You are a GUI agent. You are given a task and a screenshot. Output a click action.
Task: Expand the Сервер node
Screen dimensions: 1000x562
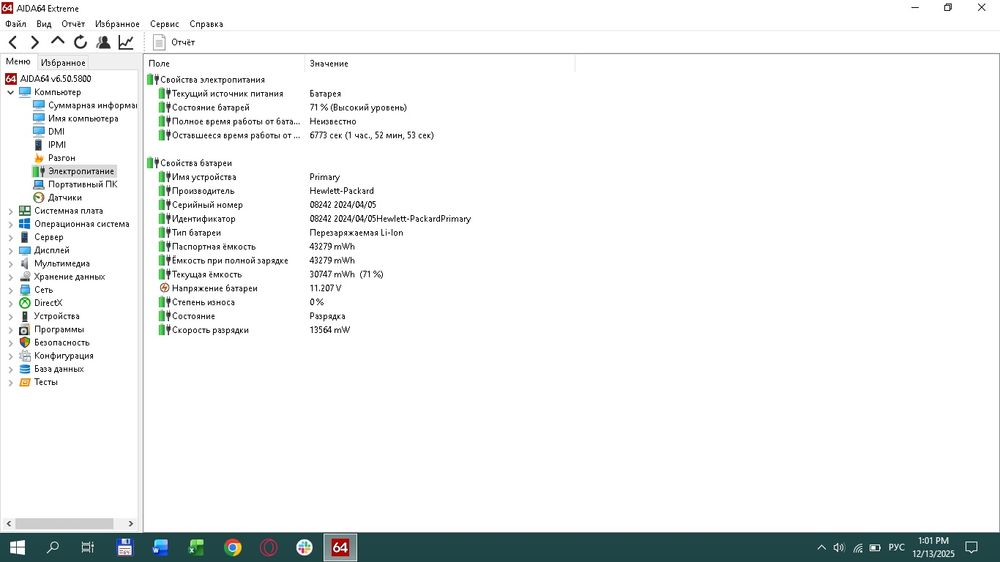[10, 237]
